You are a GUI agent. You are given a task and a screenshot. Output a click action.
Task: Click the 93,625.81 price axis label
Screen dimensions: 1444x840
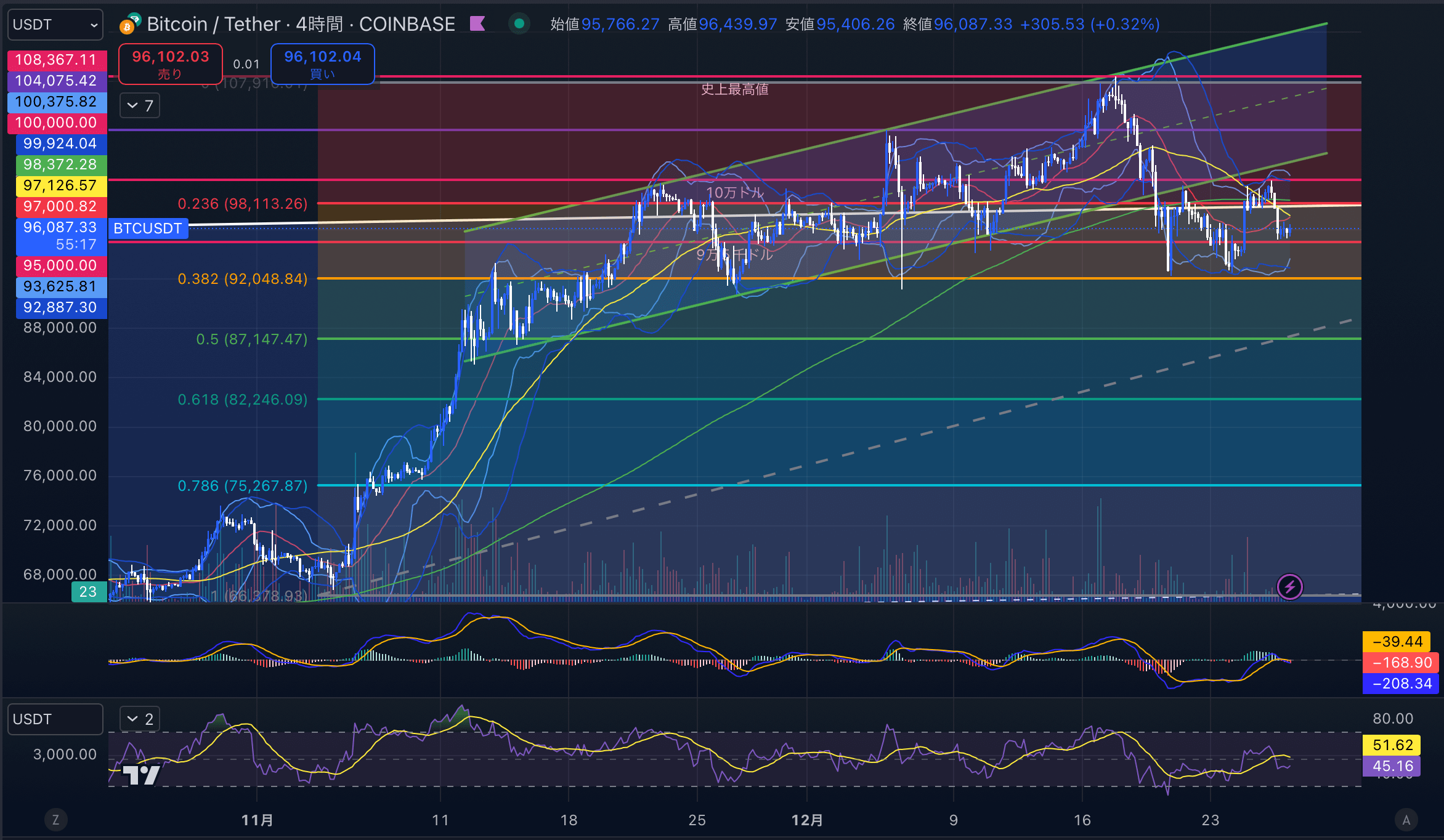tap(60, 286)
